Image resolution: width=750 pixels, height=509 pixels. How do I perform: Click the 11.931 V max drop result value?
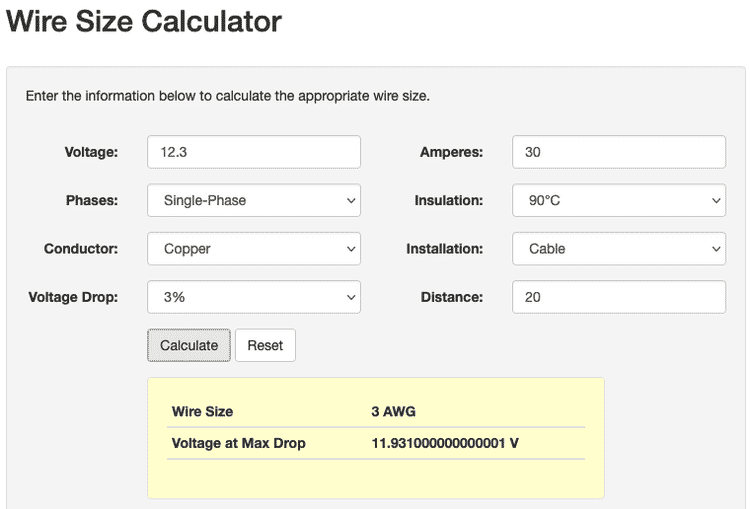point(444,443)
